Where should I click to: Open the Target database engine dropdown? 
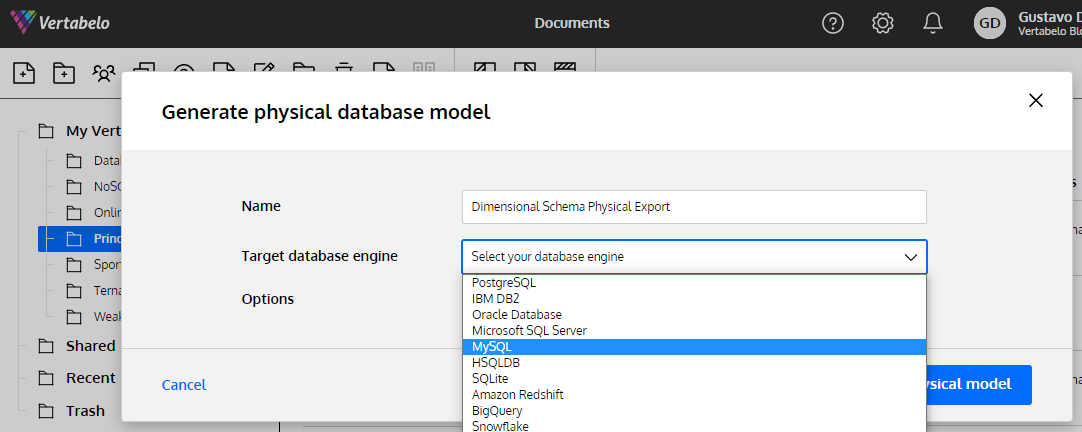point(694,257)
